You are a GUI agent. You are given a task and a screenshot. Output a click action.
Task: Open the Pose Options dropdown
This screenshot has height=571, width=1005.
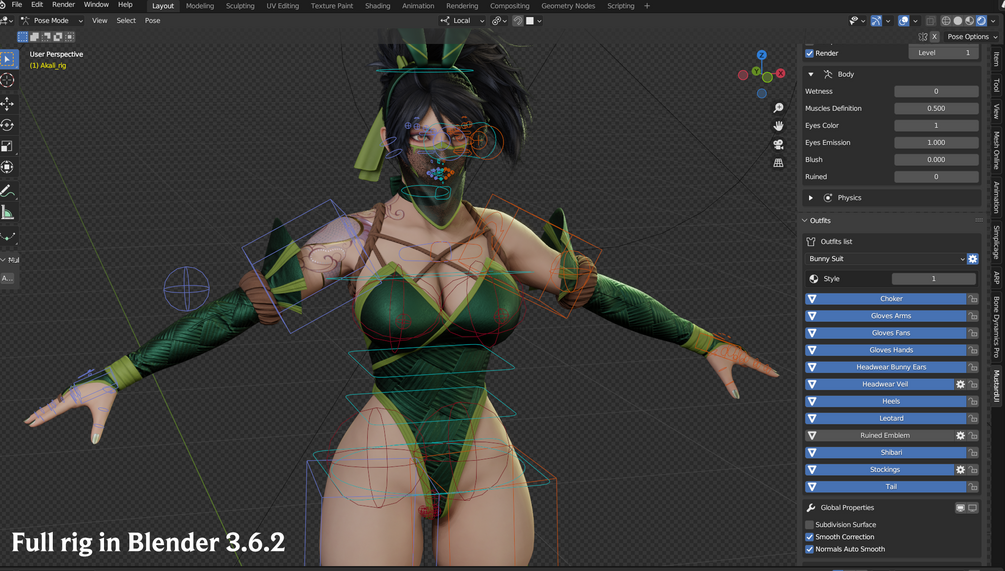972,37
